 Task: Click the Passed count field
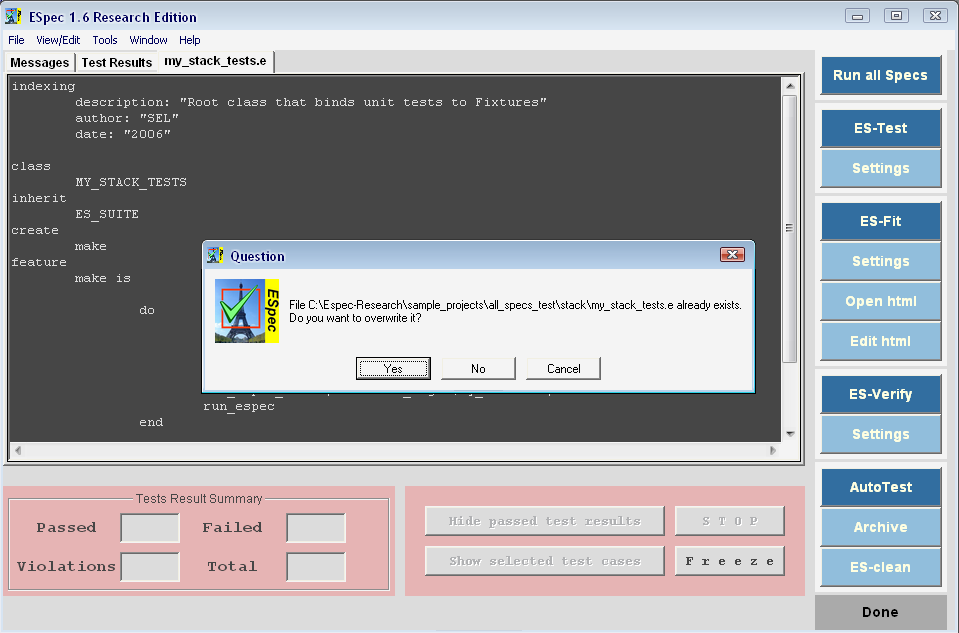[150, 528]
